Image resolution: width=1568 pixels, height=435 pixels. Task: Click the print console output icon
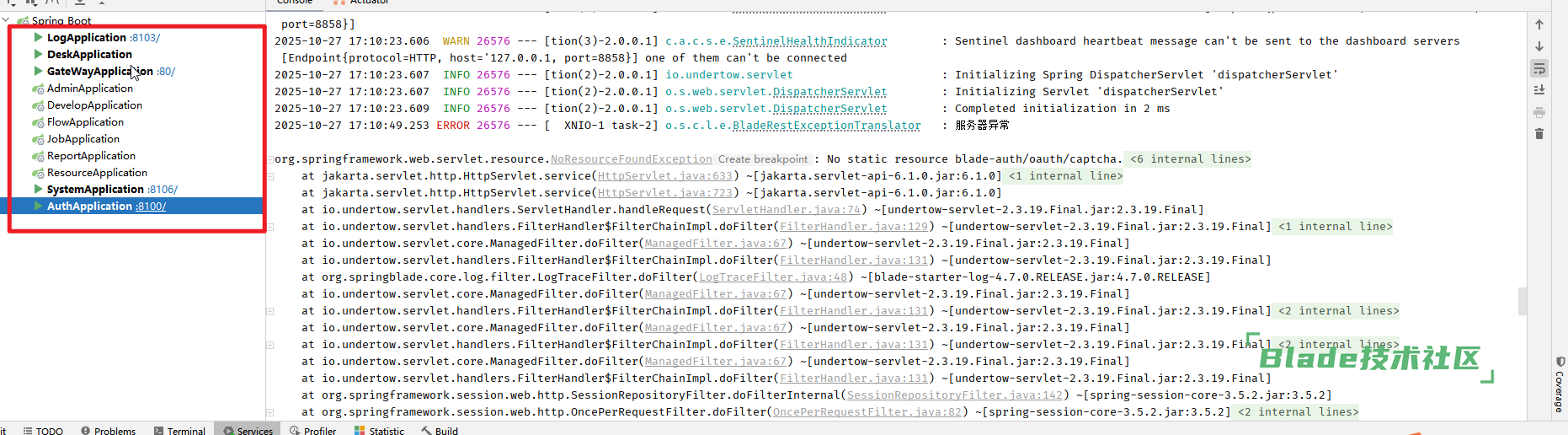coord(1539,112)
